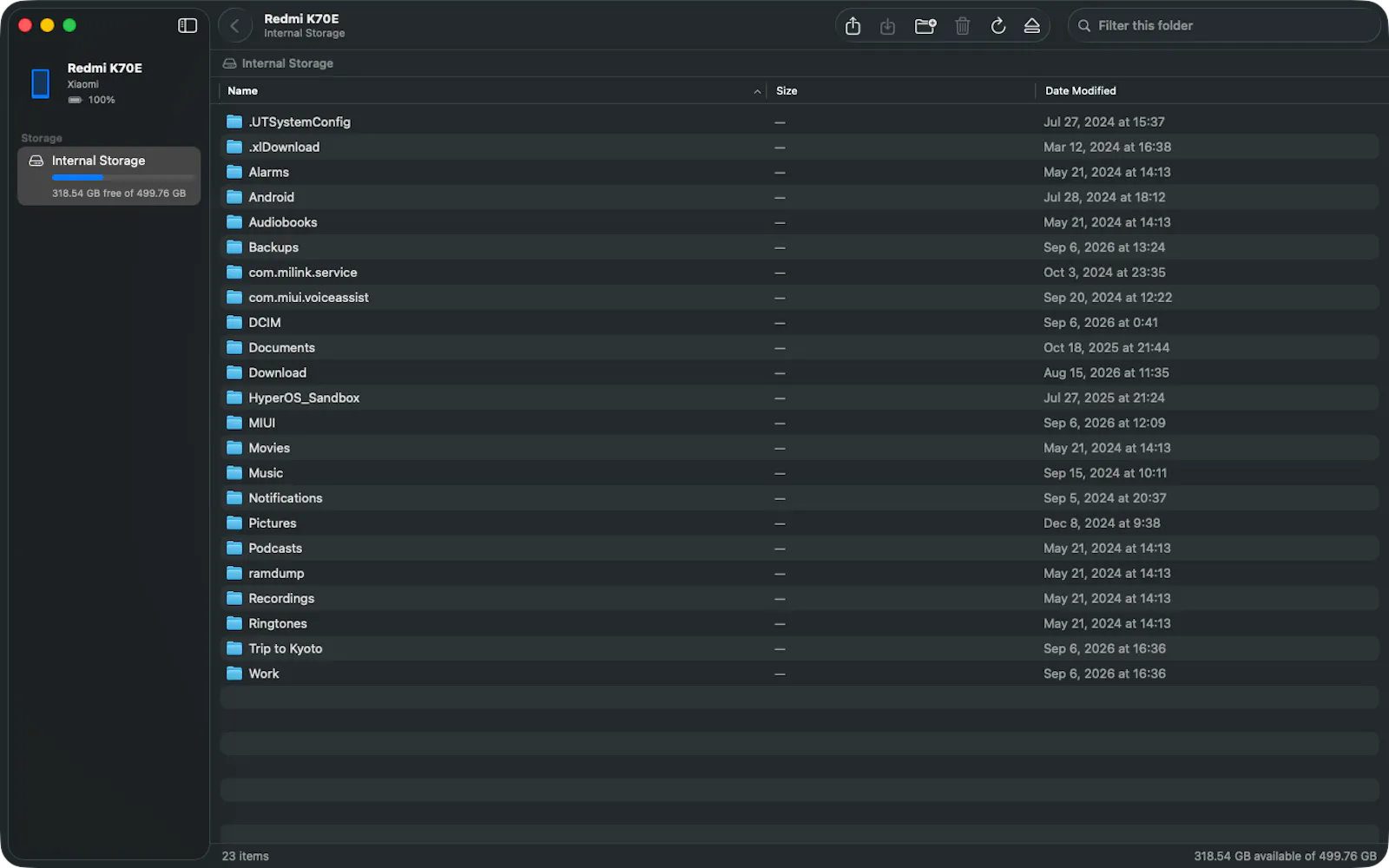Image resolution: width=1389 pixels, height=868 pixels.
Task: Select the Notifications folder name
Action: [286, 498]
